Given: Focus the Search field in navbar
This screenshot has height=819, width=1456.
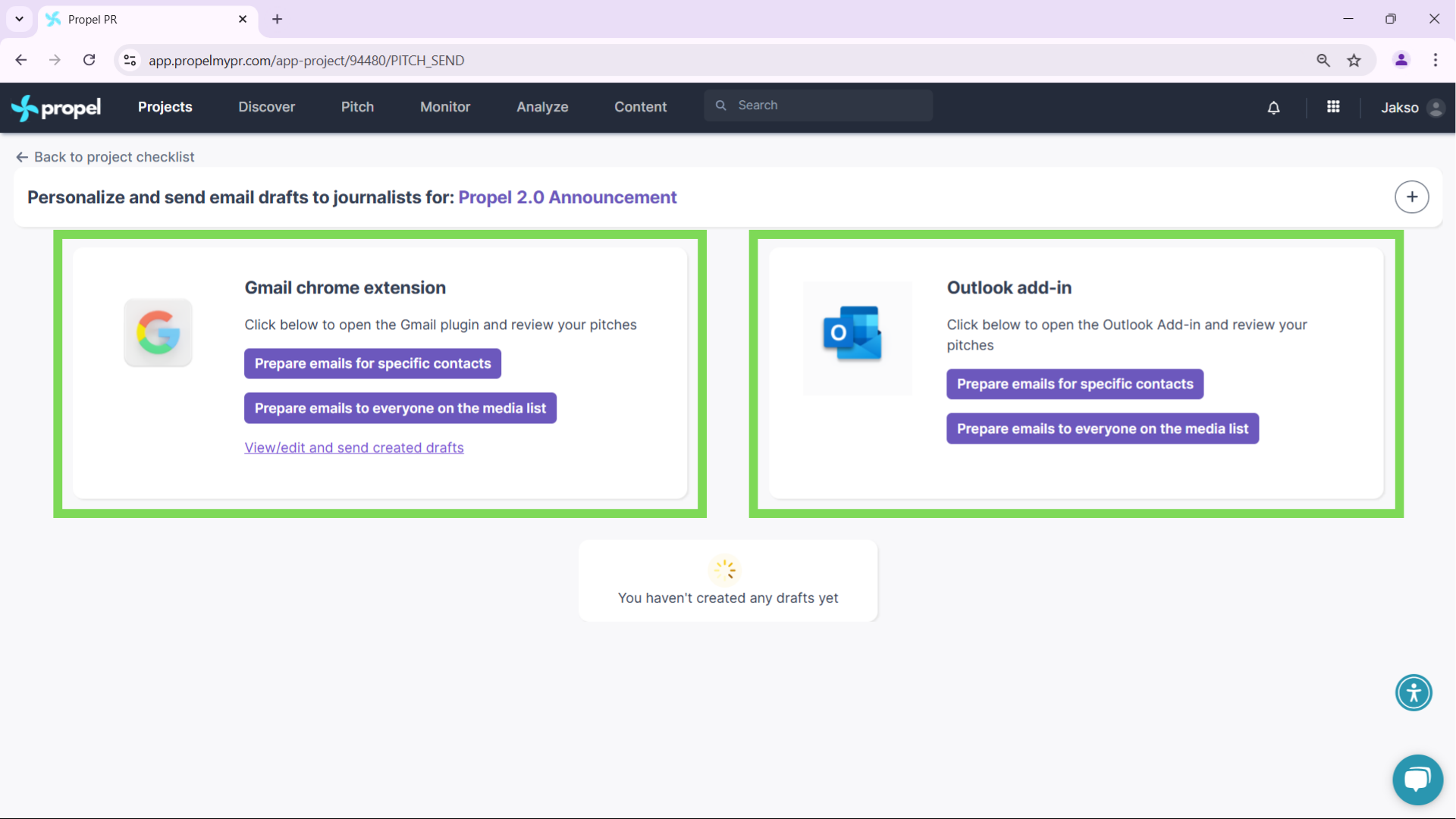Looking at the screenshot, I should [818, 105].
